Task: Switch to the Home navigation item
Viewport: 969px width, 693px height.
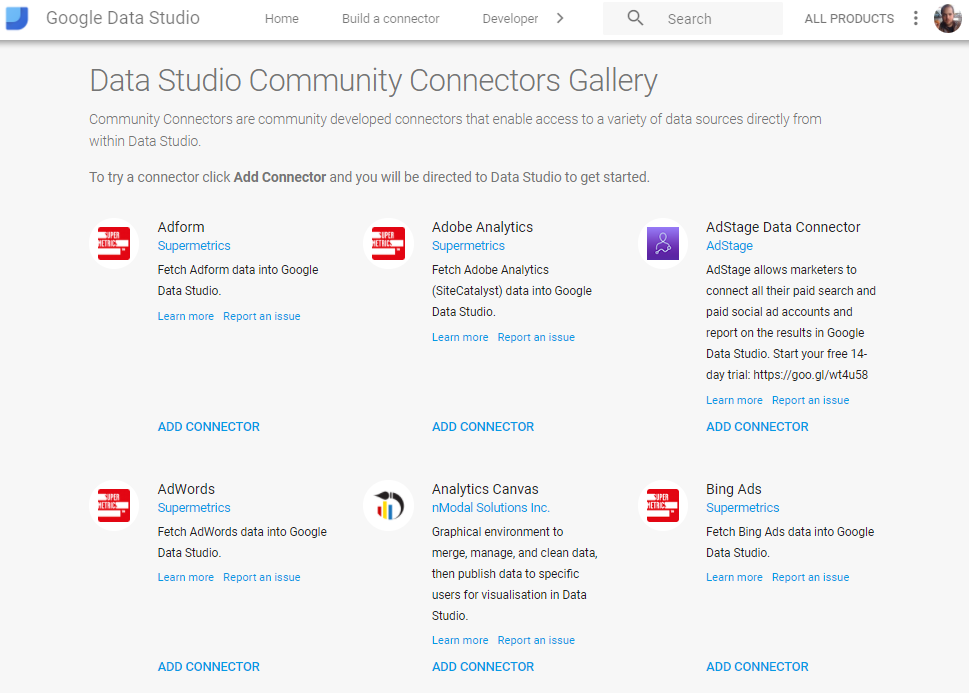Action: point(281,18)
